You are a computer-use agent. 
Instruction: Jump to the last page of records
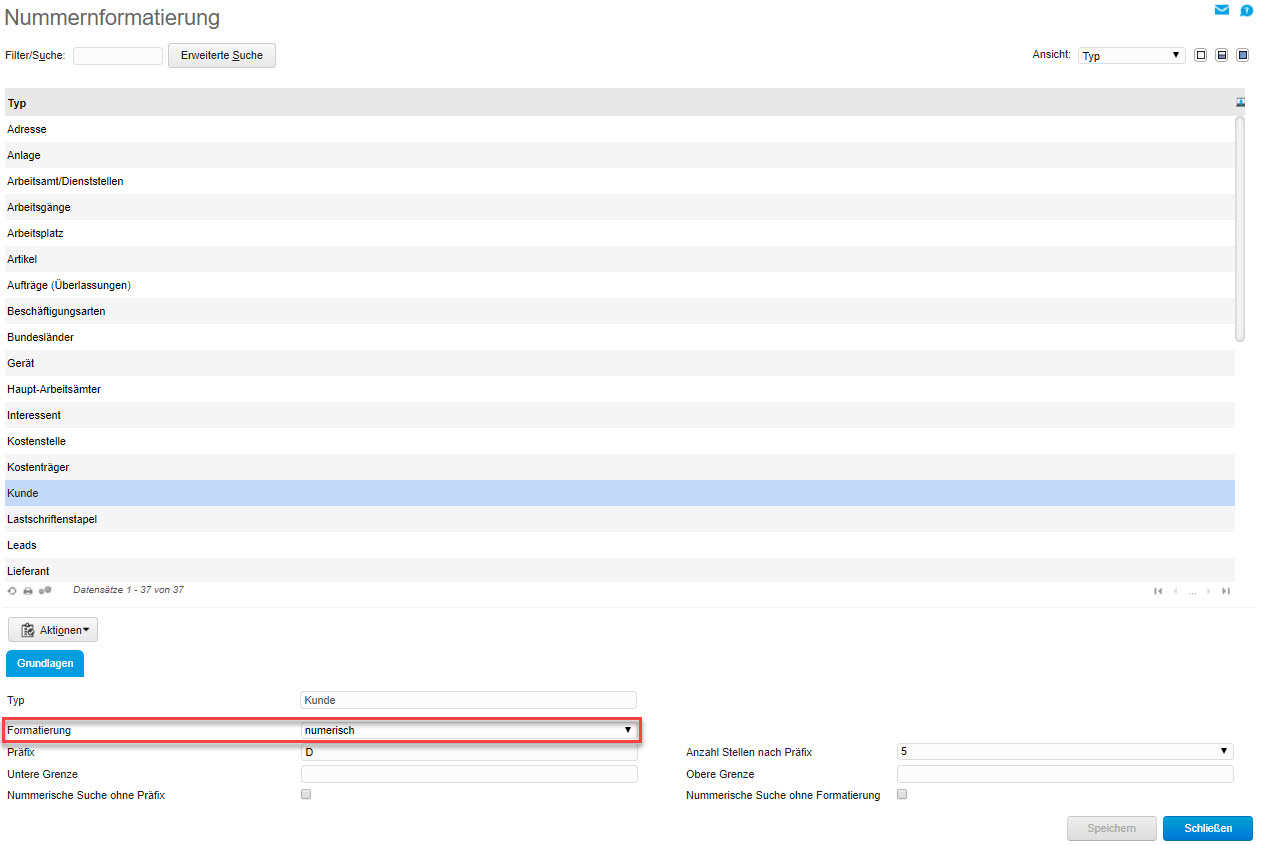coord(1225,591)
